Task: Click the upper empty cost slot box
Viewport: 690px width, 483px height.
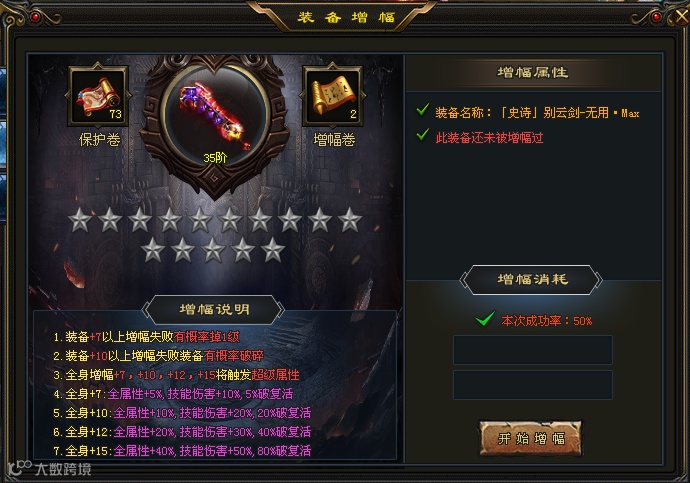Action: click(x=532, y=350)
